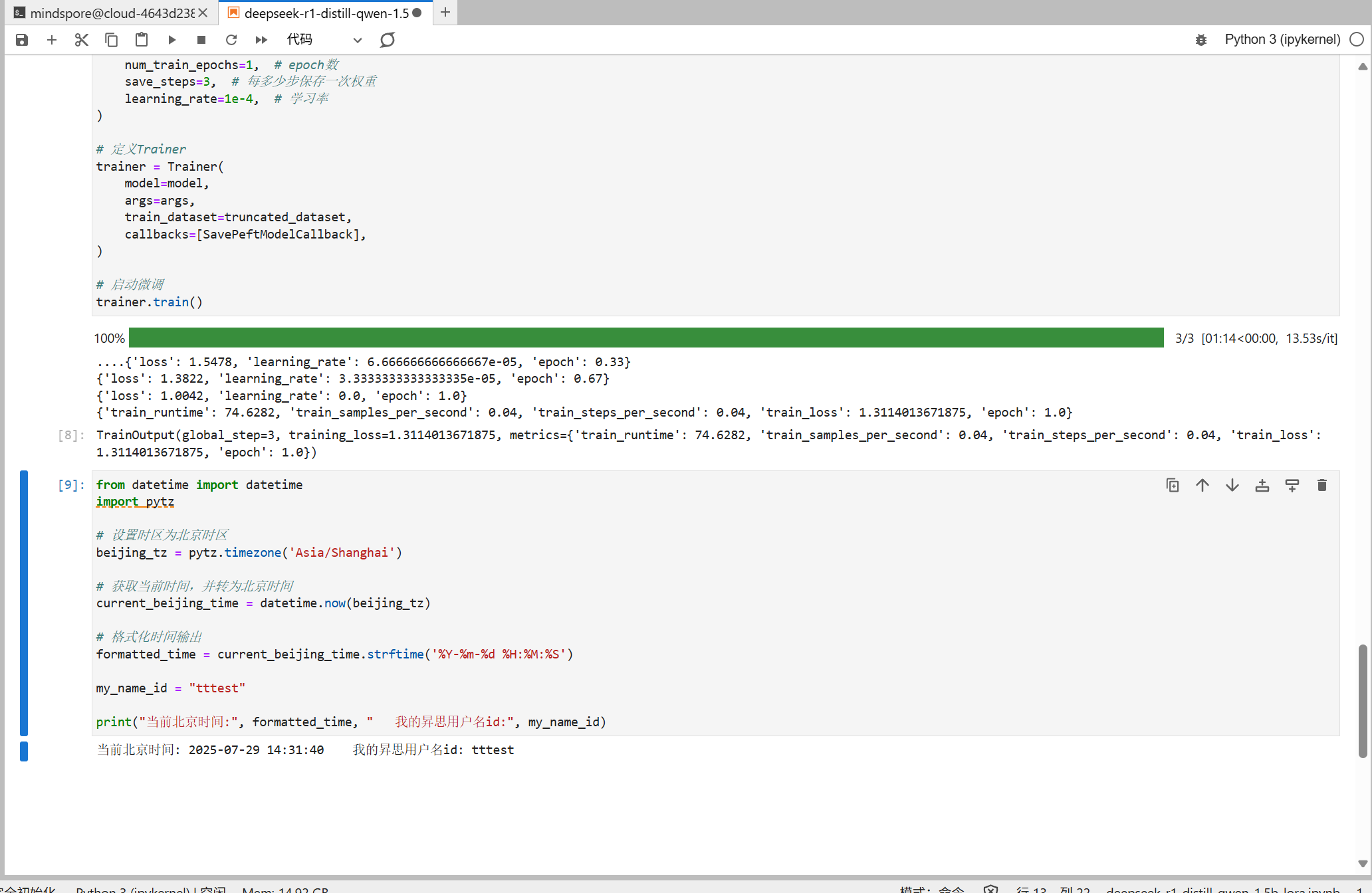1372x893 pixels.
Task: Cut the selected cell
Action: pyautogui.click(x=82, y=40)
